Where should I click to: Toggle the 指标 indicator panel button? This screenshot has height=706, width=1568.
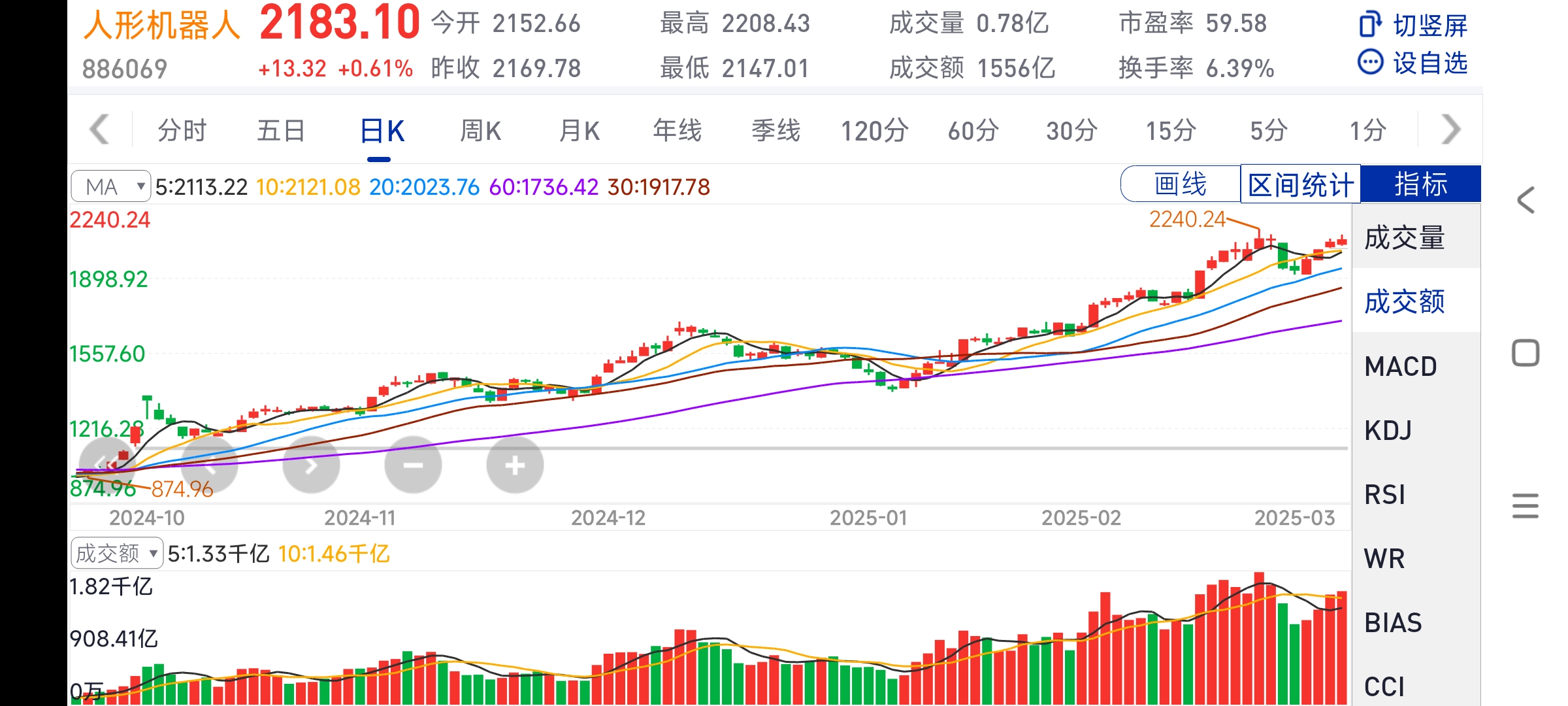pos(1420,184)
